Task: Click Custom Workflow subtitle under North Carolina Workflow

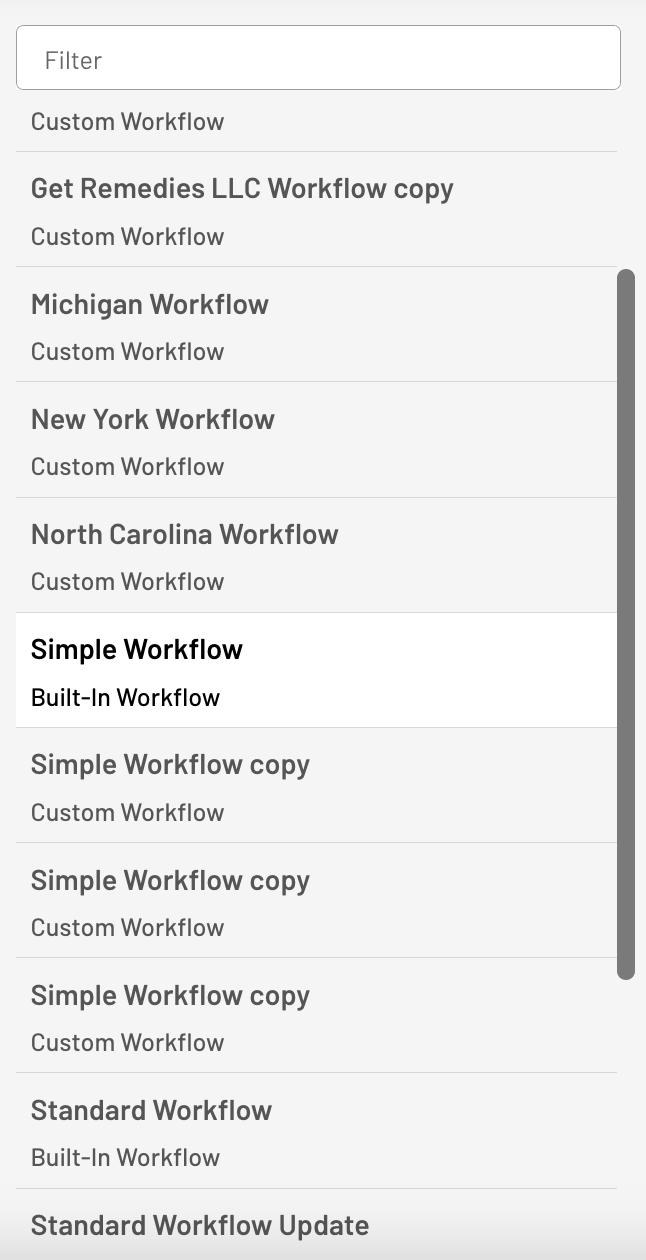Action: pos(127,582)
